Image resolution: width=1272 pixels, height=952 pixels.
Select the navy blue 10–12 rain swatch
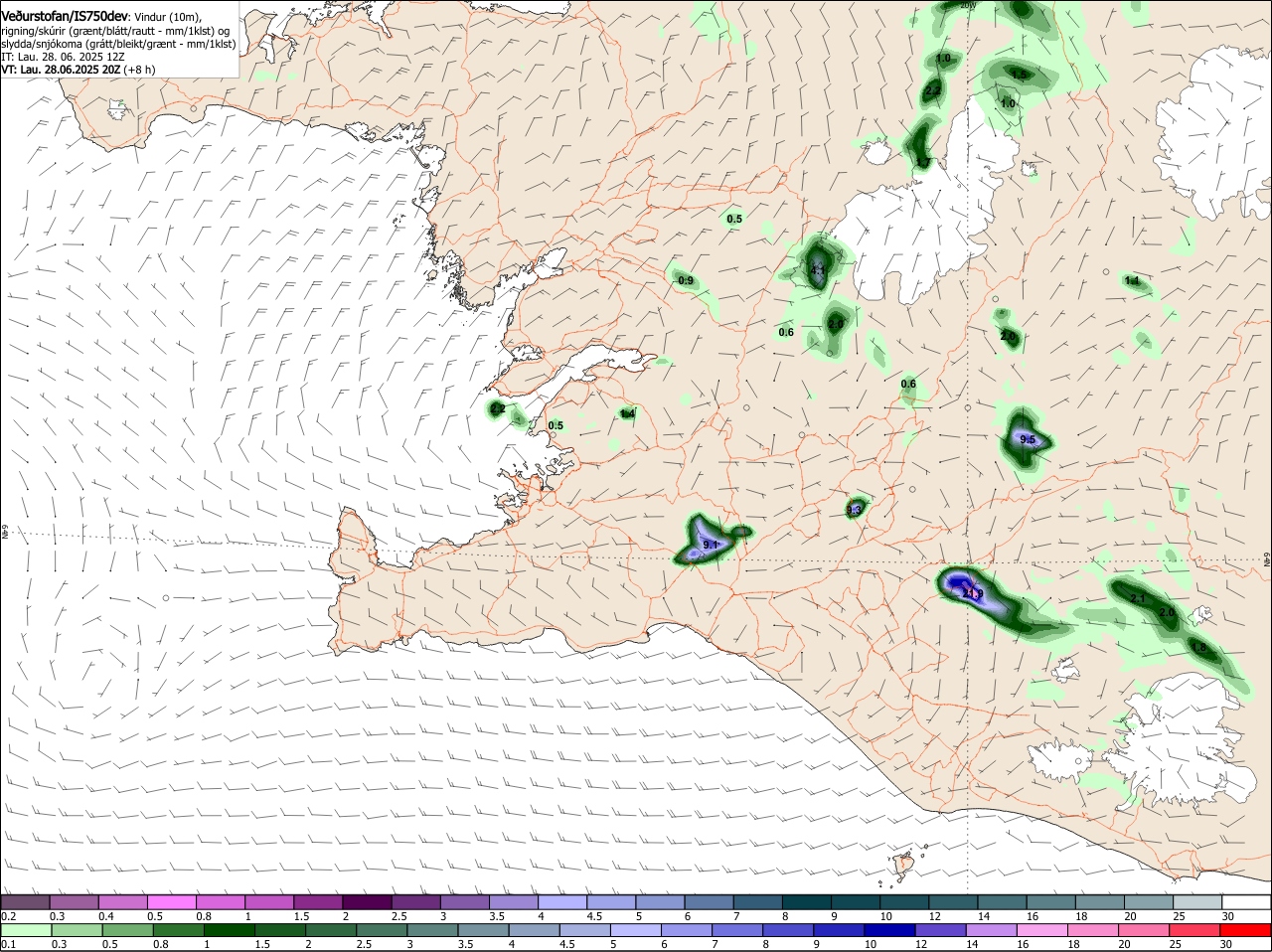tap(889, 930)
